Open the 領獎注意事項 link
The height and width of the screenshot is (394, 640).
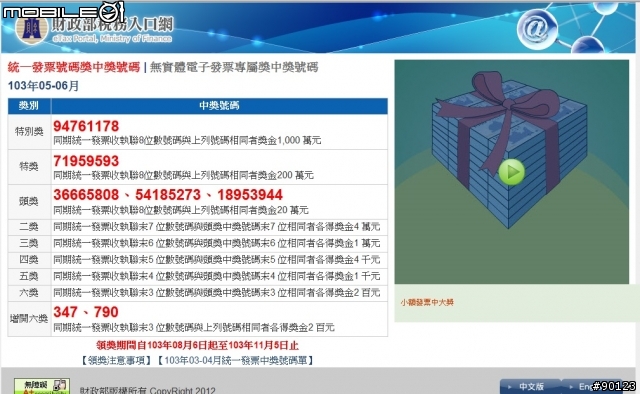(116, 360)
